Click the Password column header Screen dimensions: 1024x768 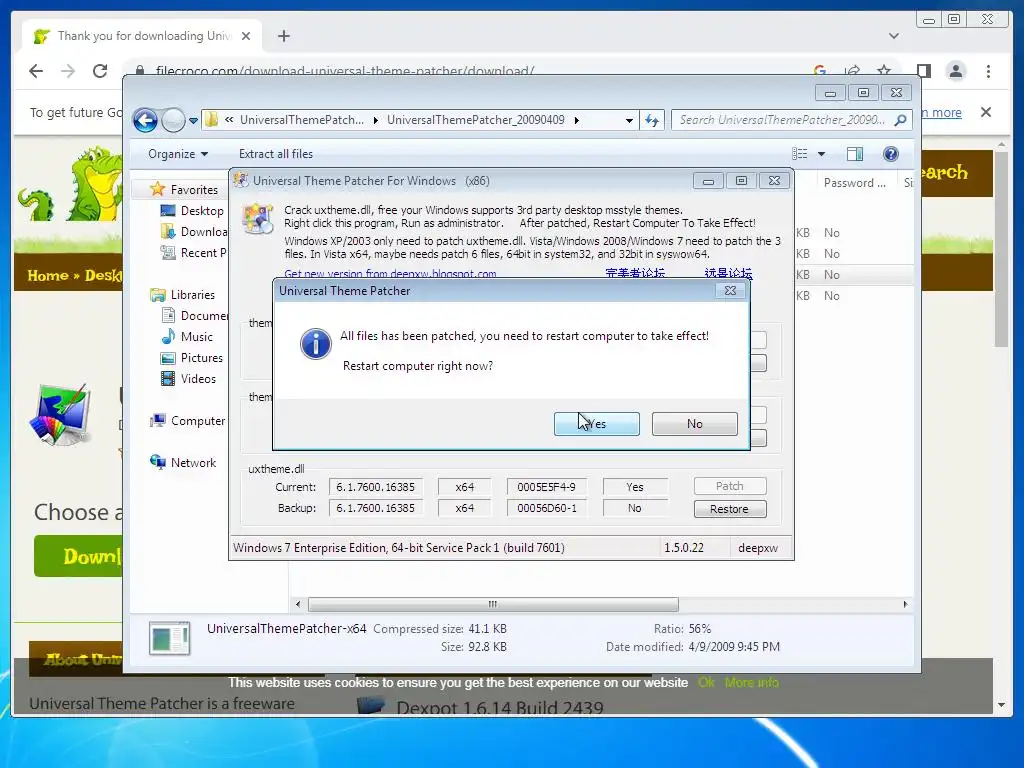[x=854, y=183]
